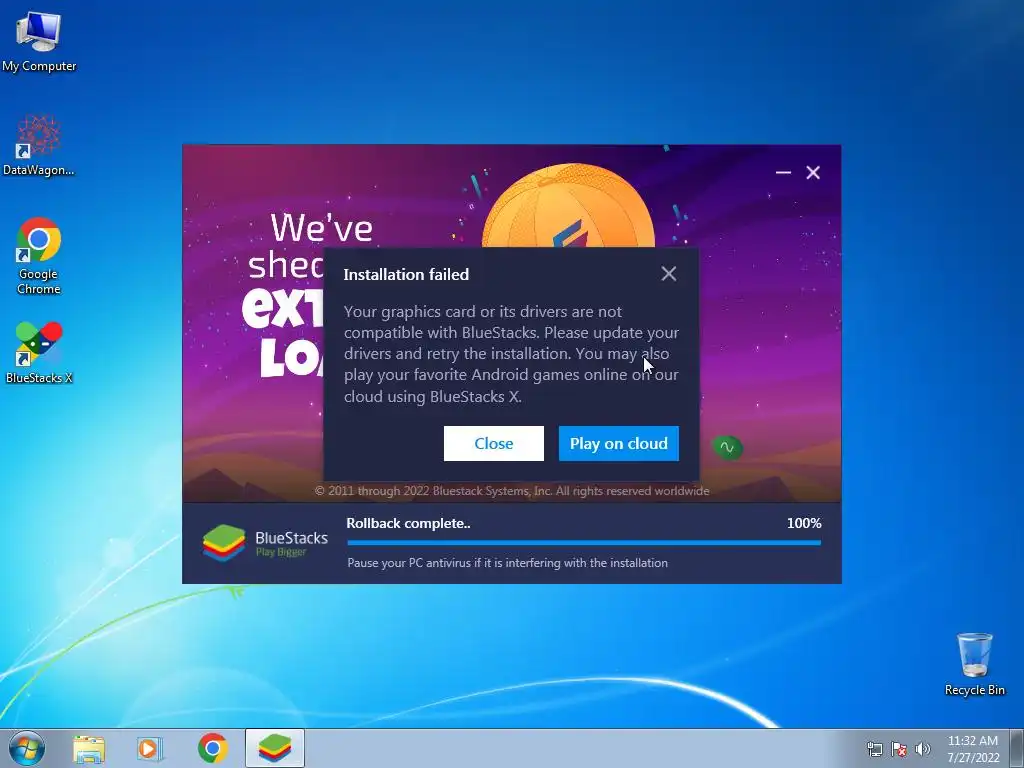Click the Play on cloud button
This screenshot has width=1024, height=768.
618,443
